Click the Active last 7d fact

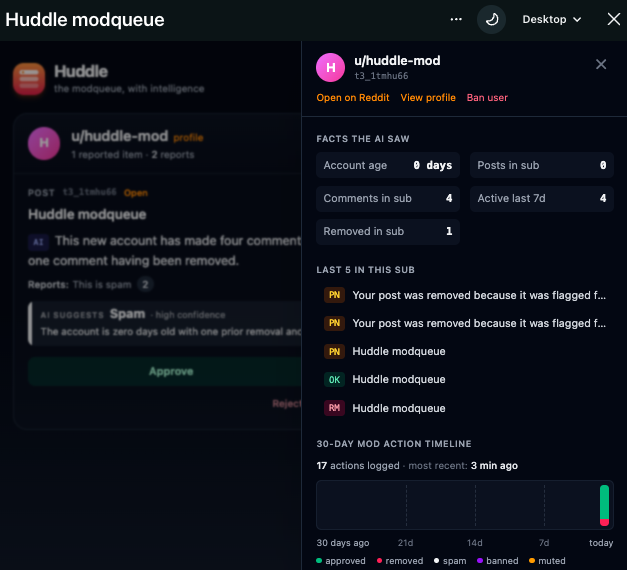tap(541, 198)
